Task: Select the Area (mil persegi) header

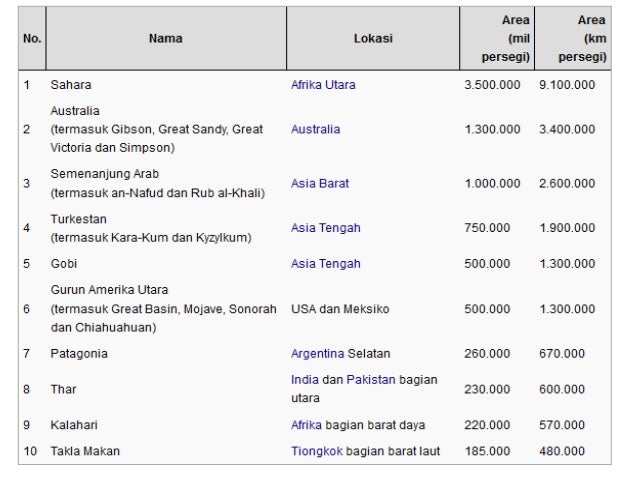Action: tap(497, 39)
